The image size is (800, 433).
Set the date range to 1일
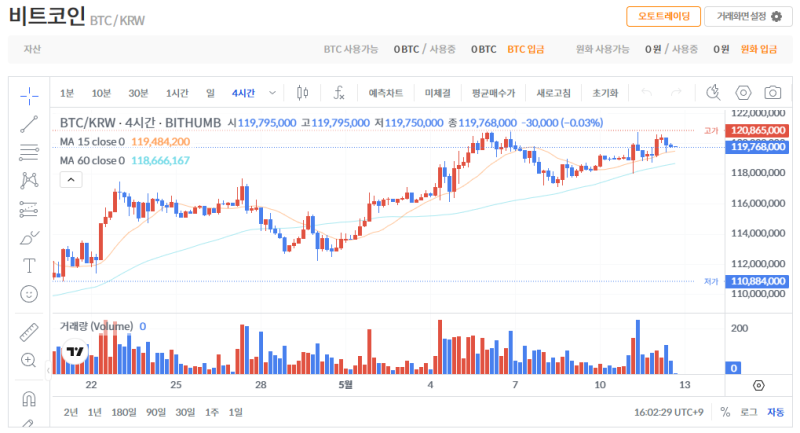point(235,412)
